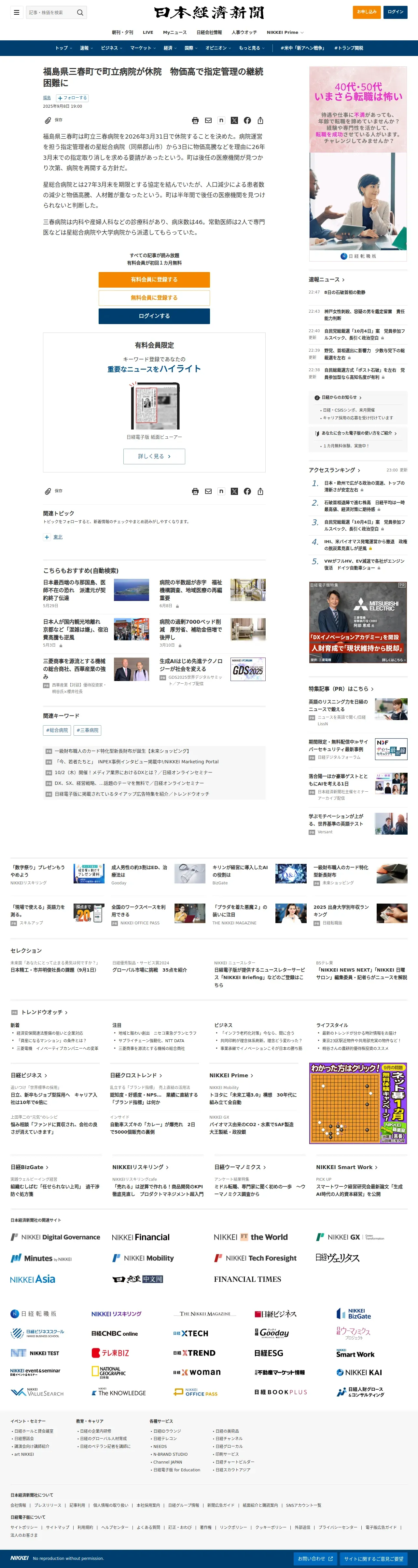The image size is (418, 1568).
Task: Open the 速報ニュース section link
Action: point(327,280)
